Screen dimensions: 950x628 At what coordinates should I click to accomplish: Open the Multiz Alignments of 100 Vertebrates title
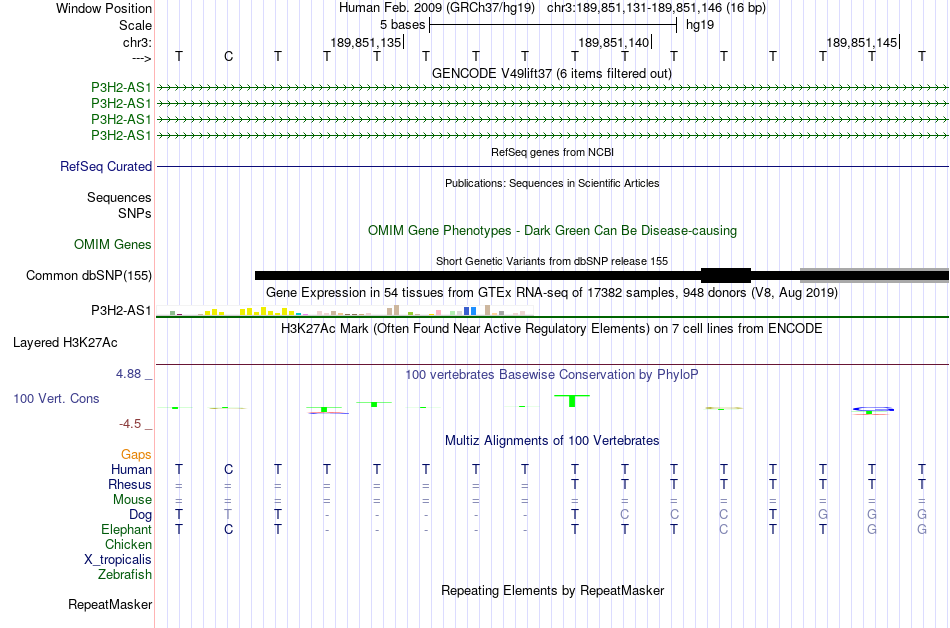[552, 441]
